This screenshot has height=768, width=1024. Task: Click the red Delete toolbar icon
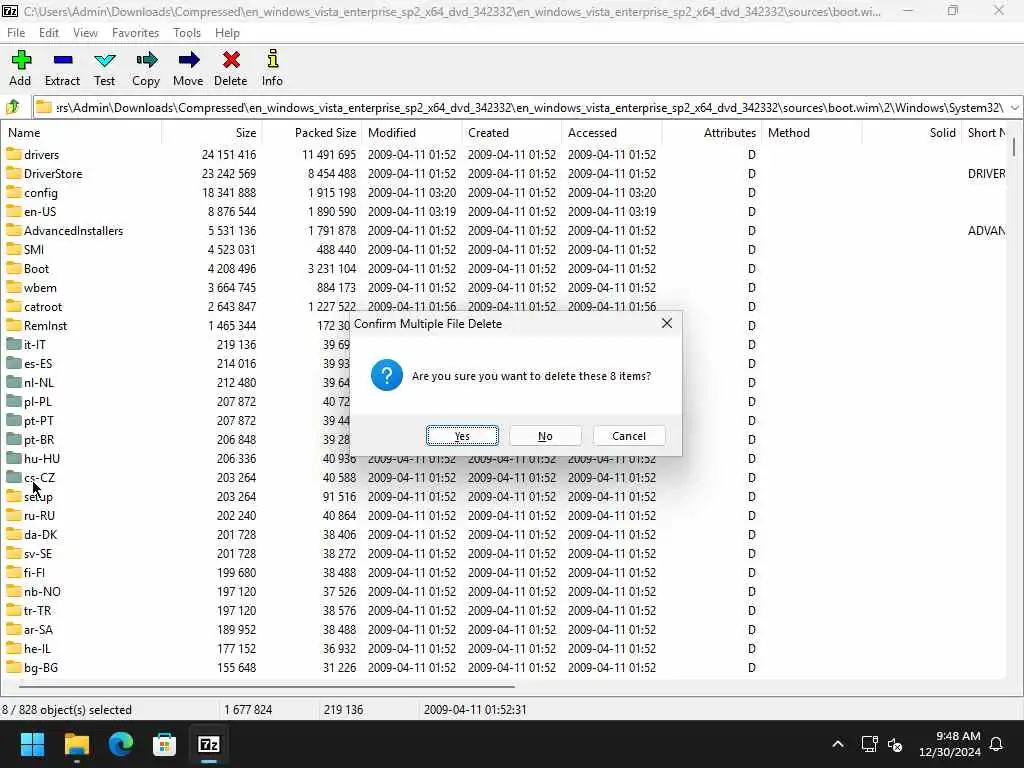click(231, 60)
